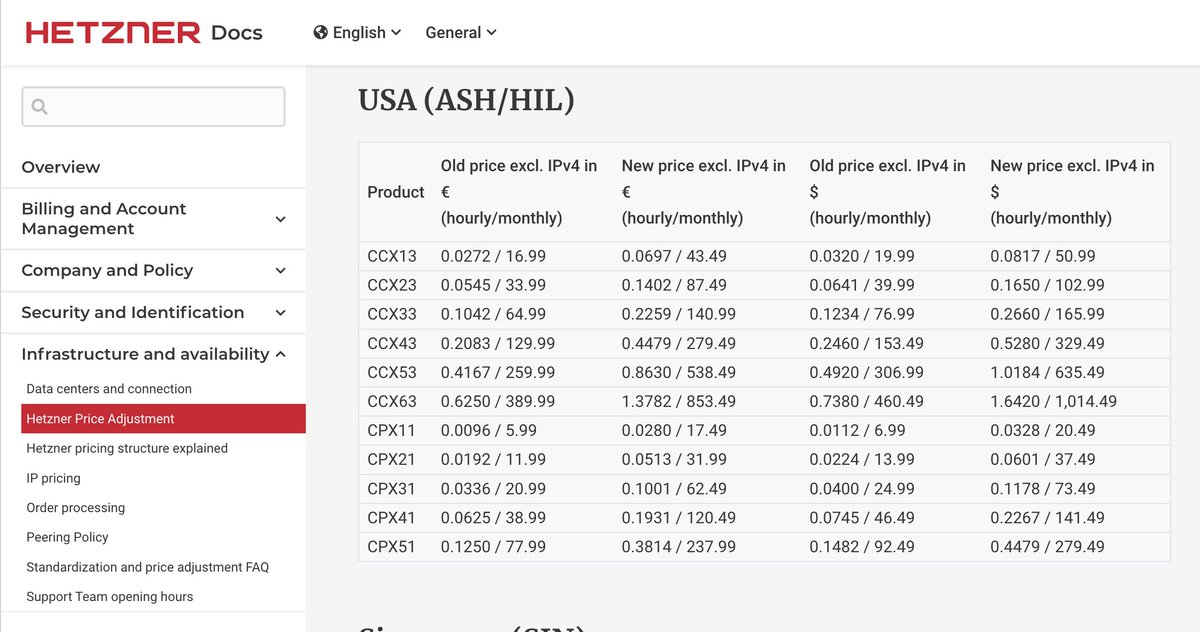Click the CCX63 product cell
Viewport: 1200px width, 632px height.
pyautogui.click(x=392, y=401)
